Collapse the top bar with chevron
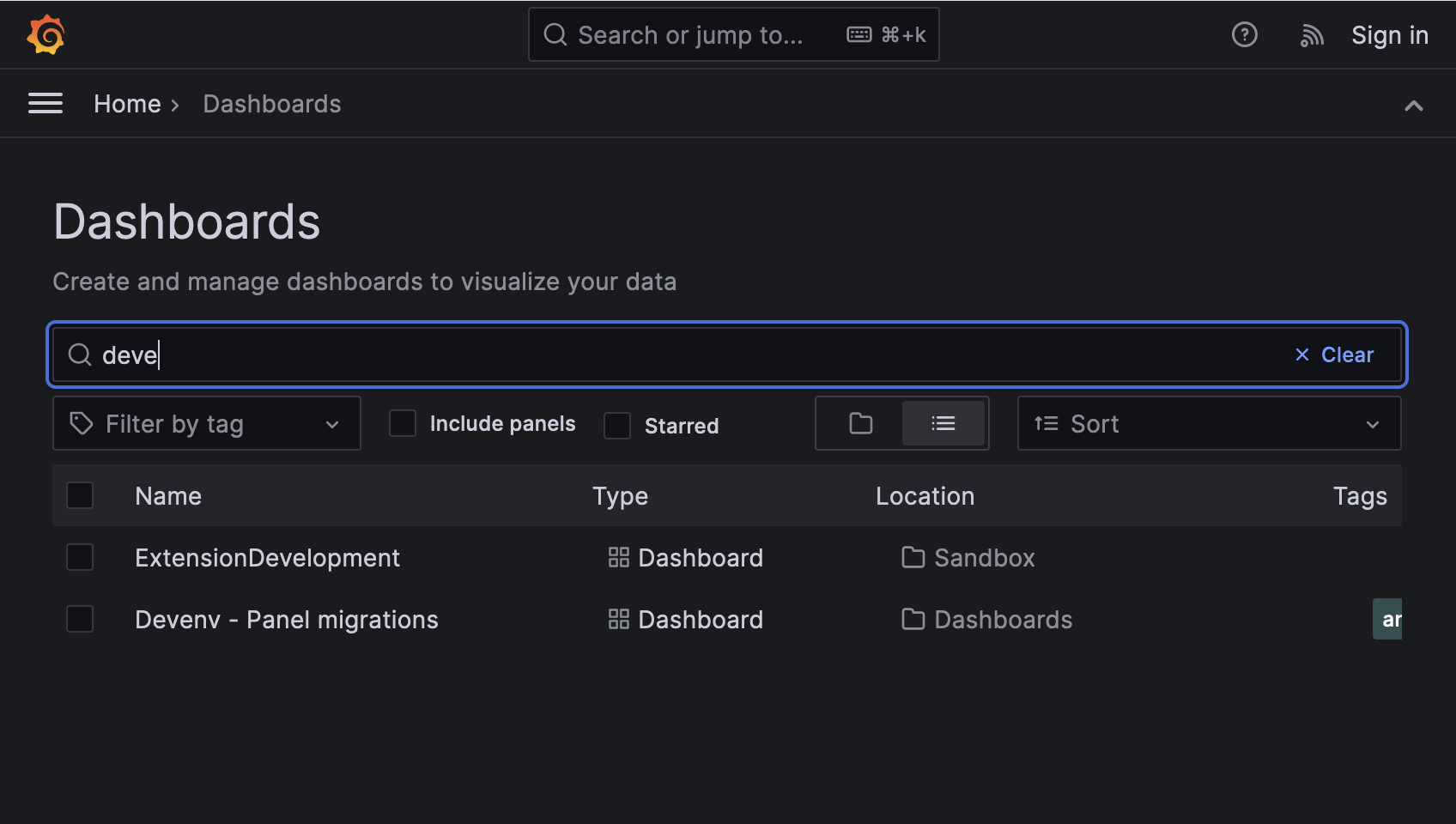1456x824 pixels. click(1413, 106)
